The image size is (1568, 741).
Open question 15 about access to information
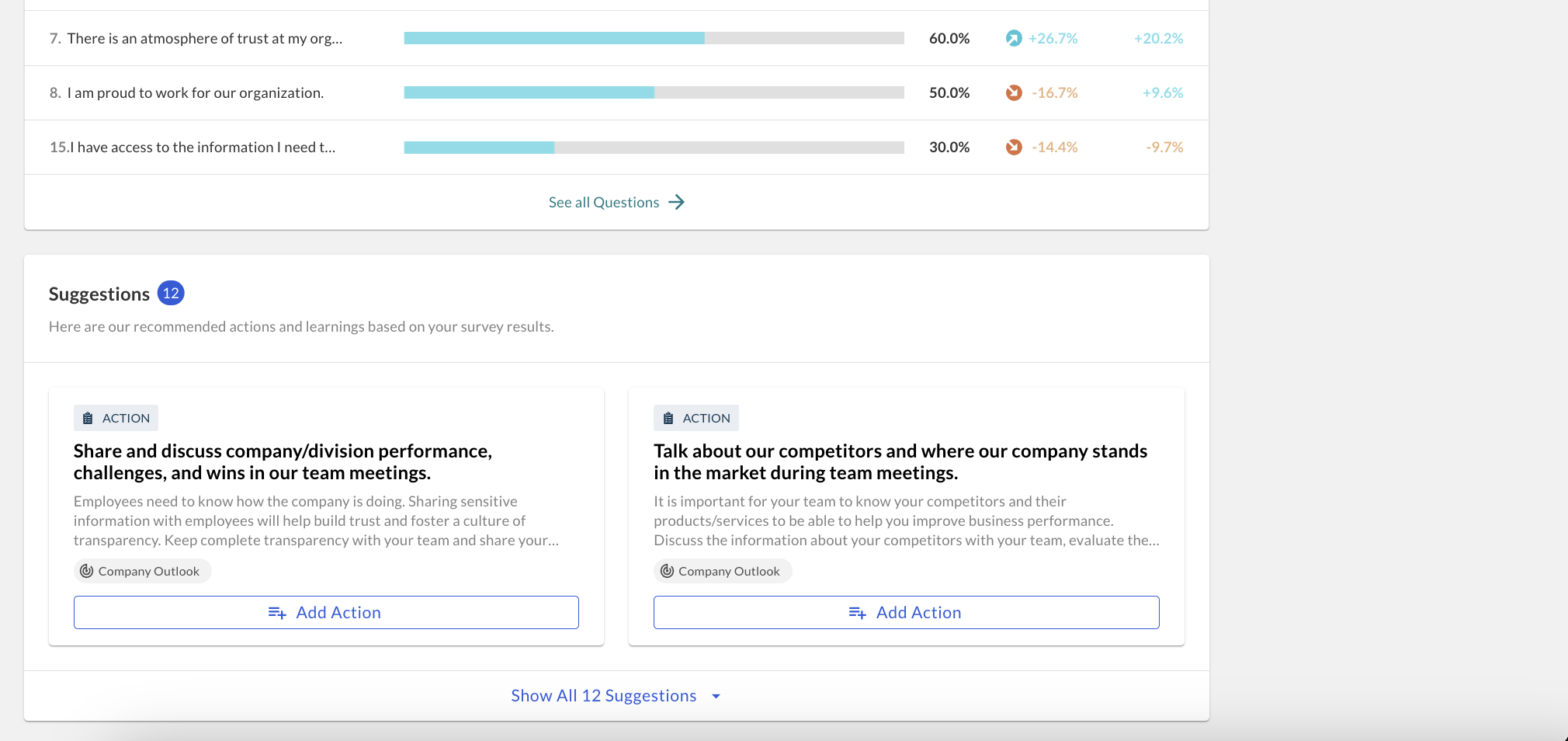(193, 147)
